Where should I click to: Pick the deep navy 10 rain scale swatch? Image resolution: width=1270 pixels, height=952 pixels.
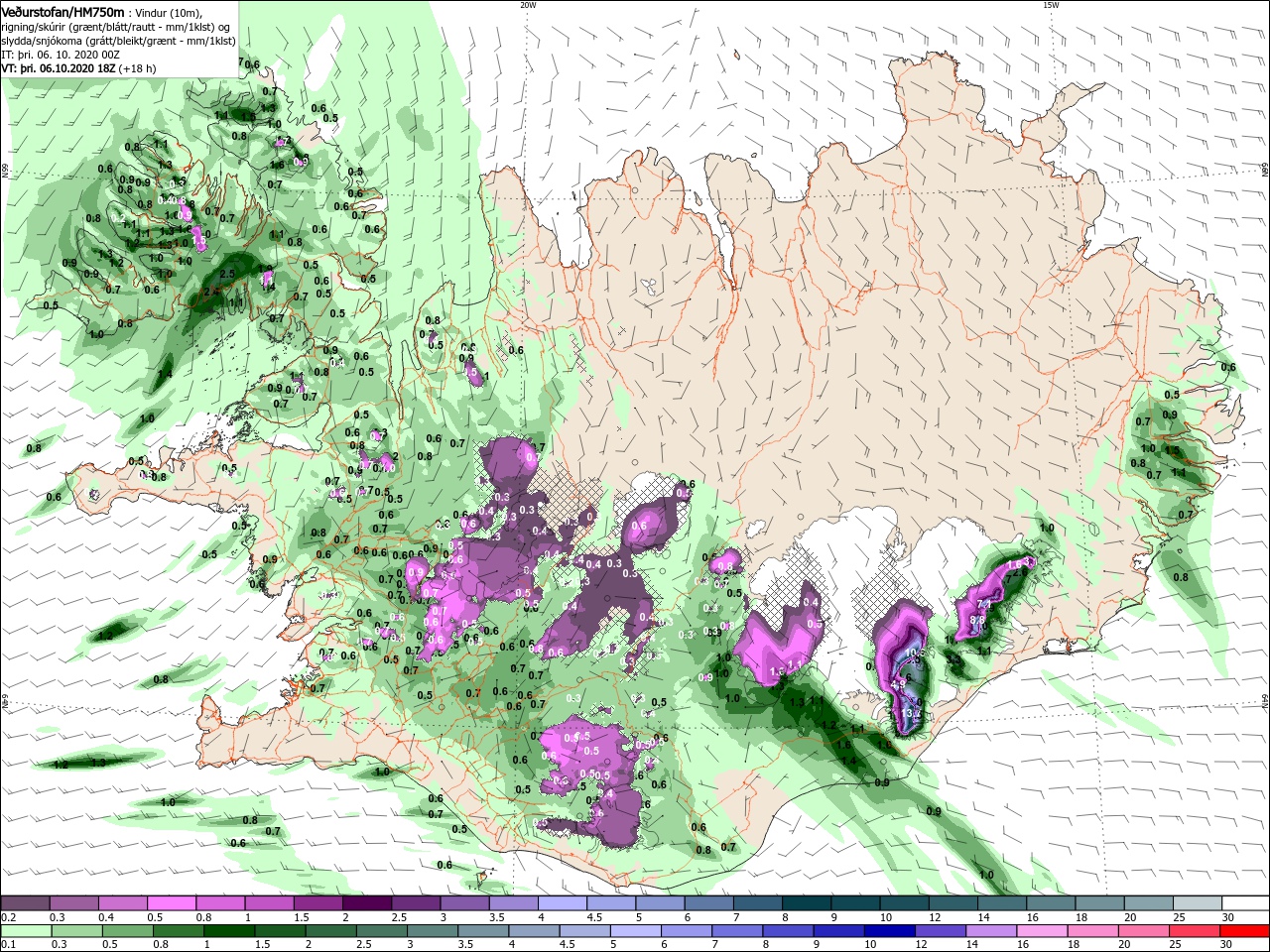click(890, 931)
